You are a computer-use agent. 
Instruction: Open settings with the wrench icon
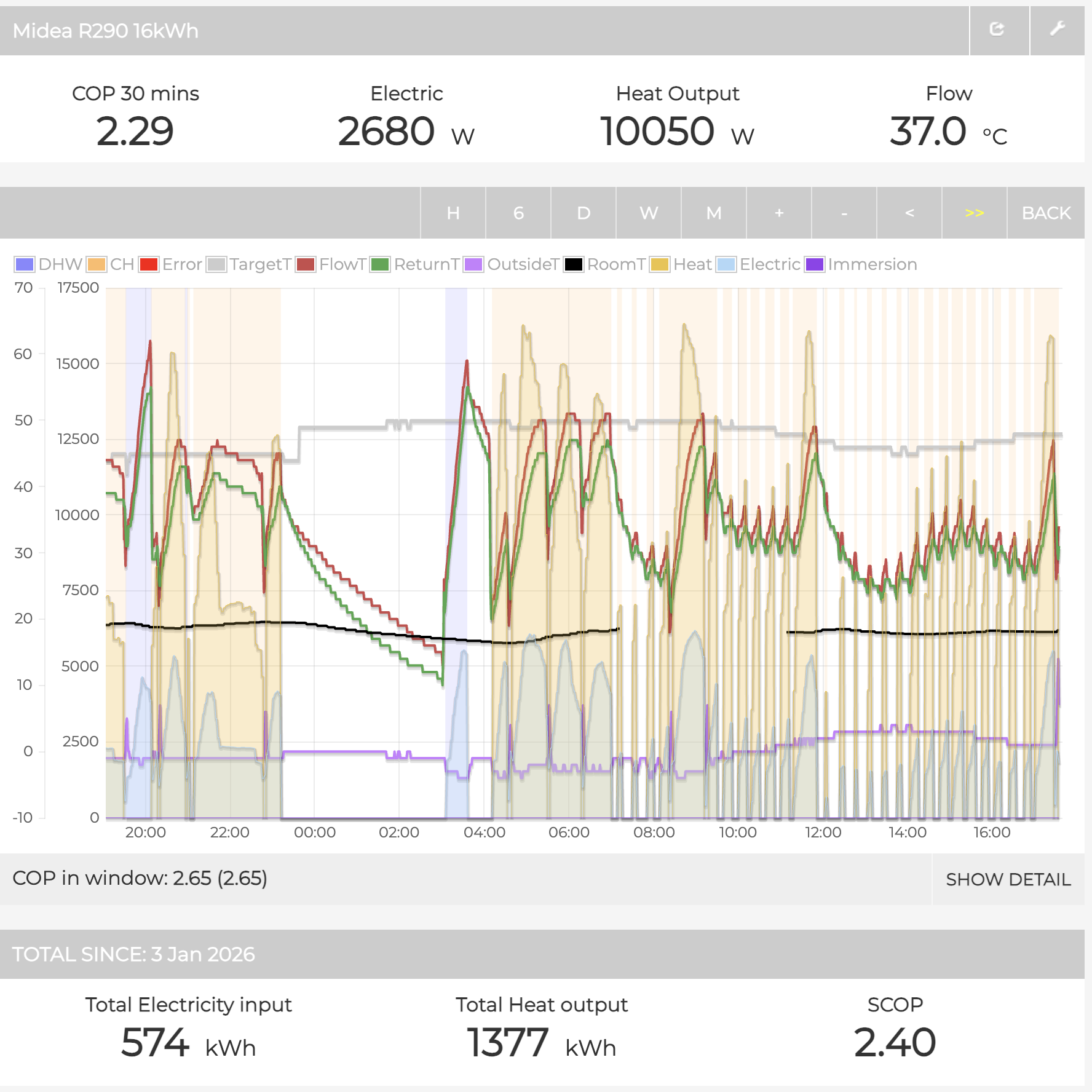[1057, 30]
